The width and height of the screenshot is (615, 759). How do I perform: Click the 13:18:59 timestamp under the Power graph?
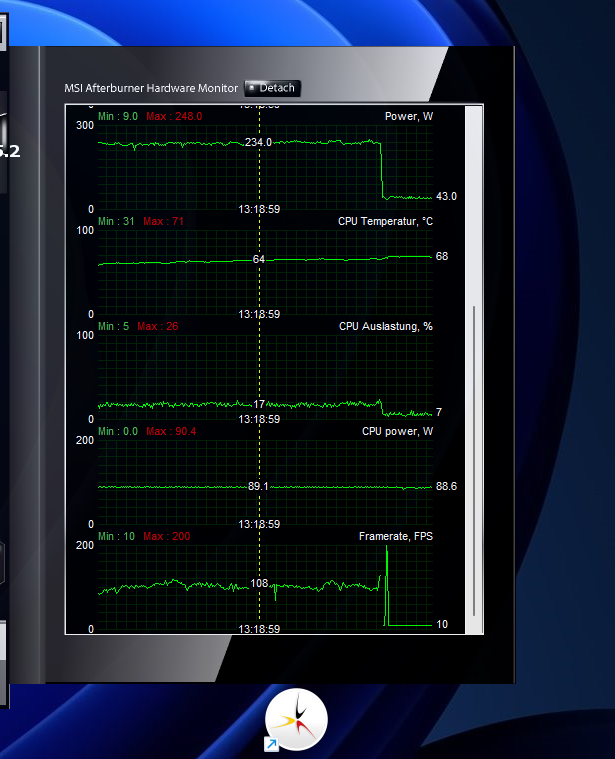point(259,209)
